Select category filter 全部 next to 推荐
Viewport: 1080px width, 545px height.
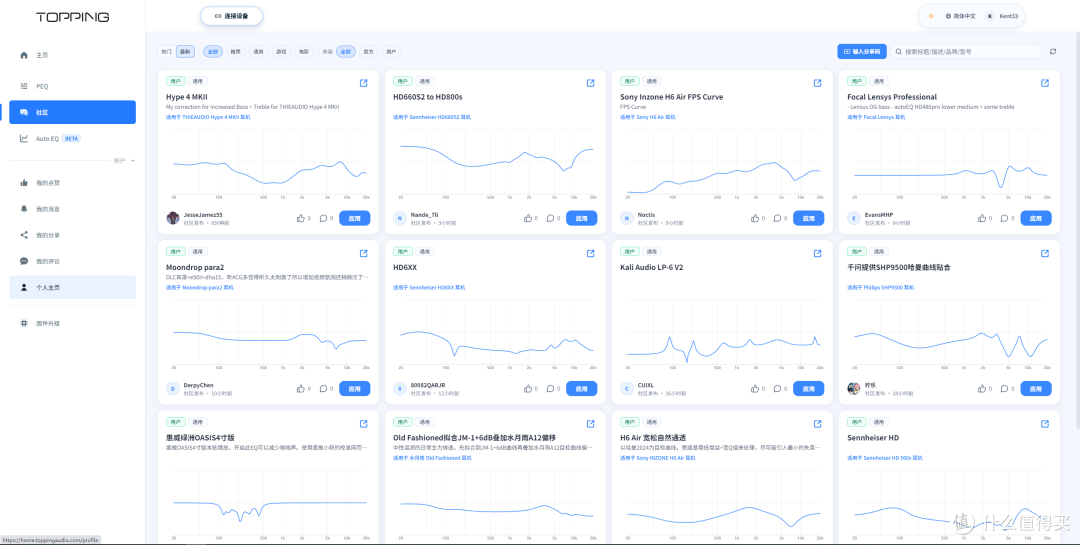point(213,52)
